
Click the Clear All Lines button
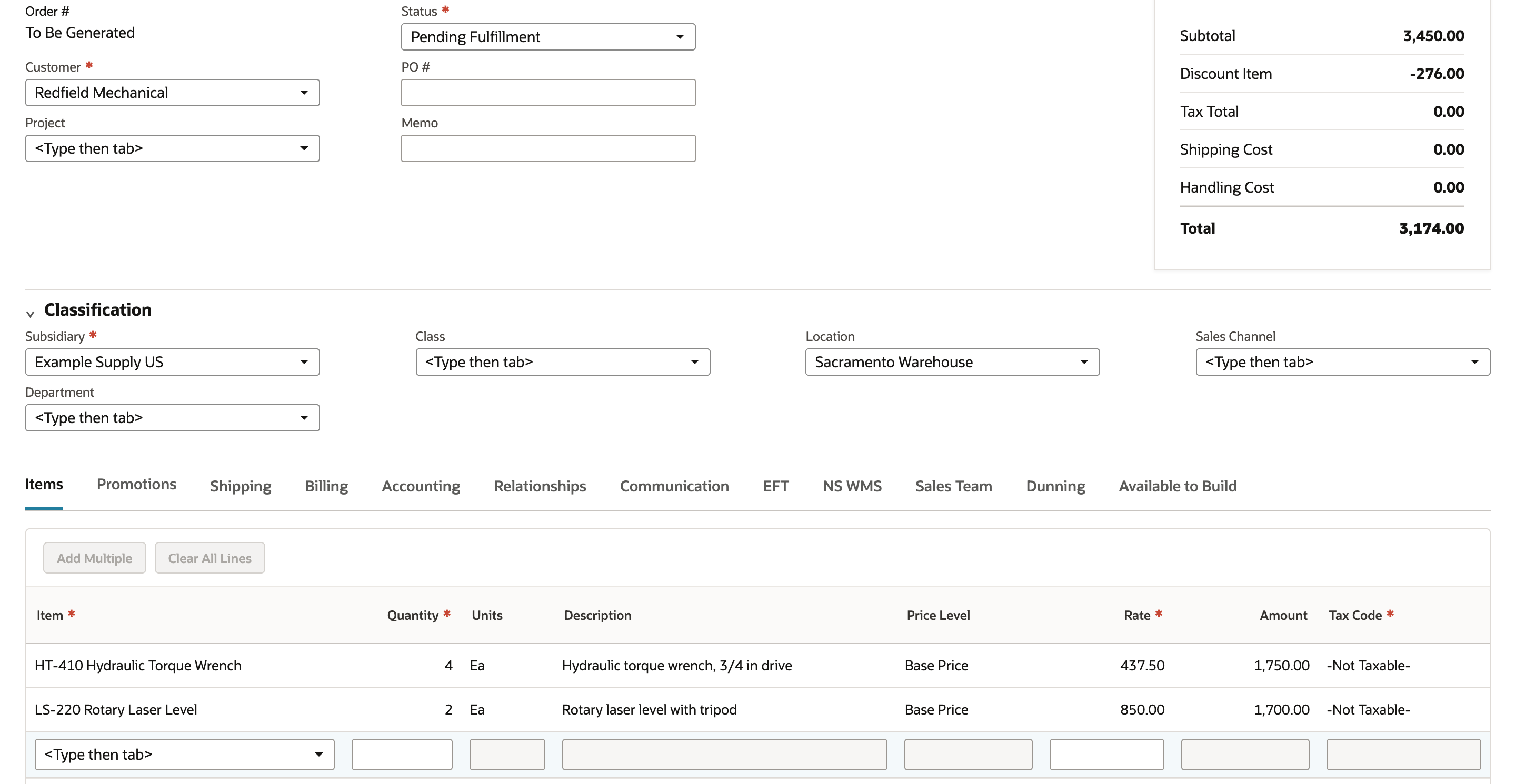[210, 558]
